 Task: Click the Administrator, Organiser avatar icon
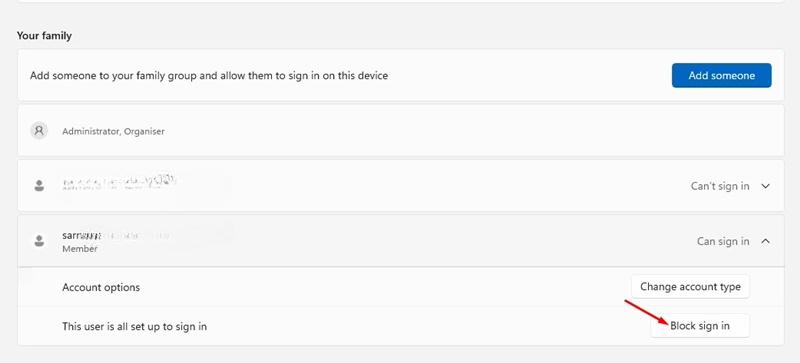pyautogui.click(x=39, y=131)
